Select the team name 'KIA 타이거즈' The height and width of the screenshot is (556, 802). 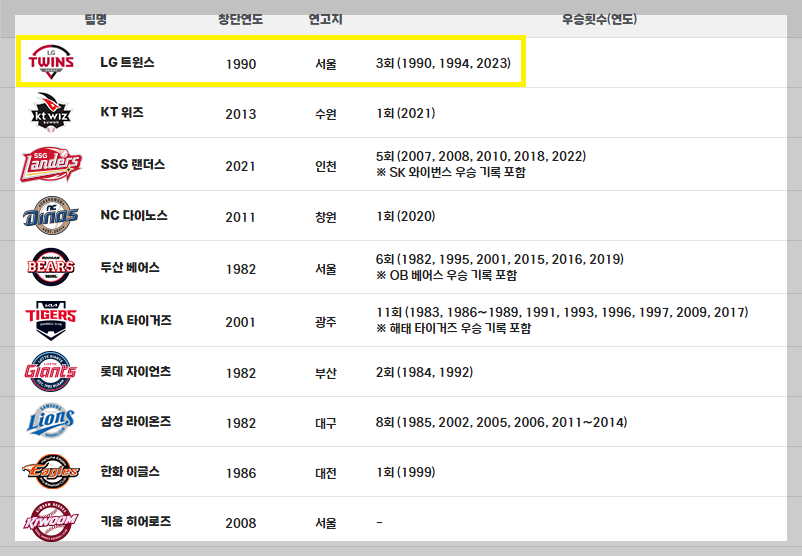point(136,320)
